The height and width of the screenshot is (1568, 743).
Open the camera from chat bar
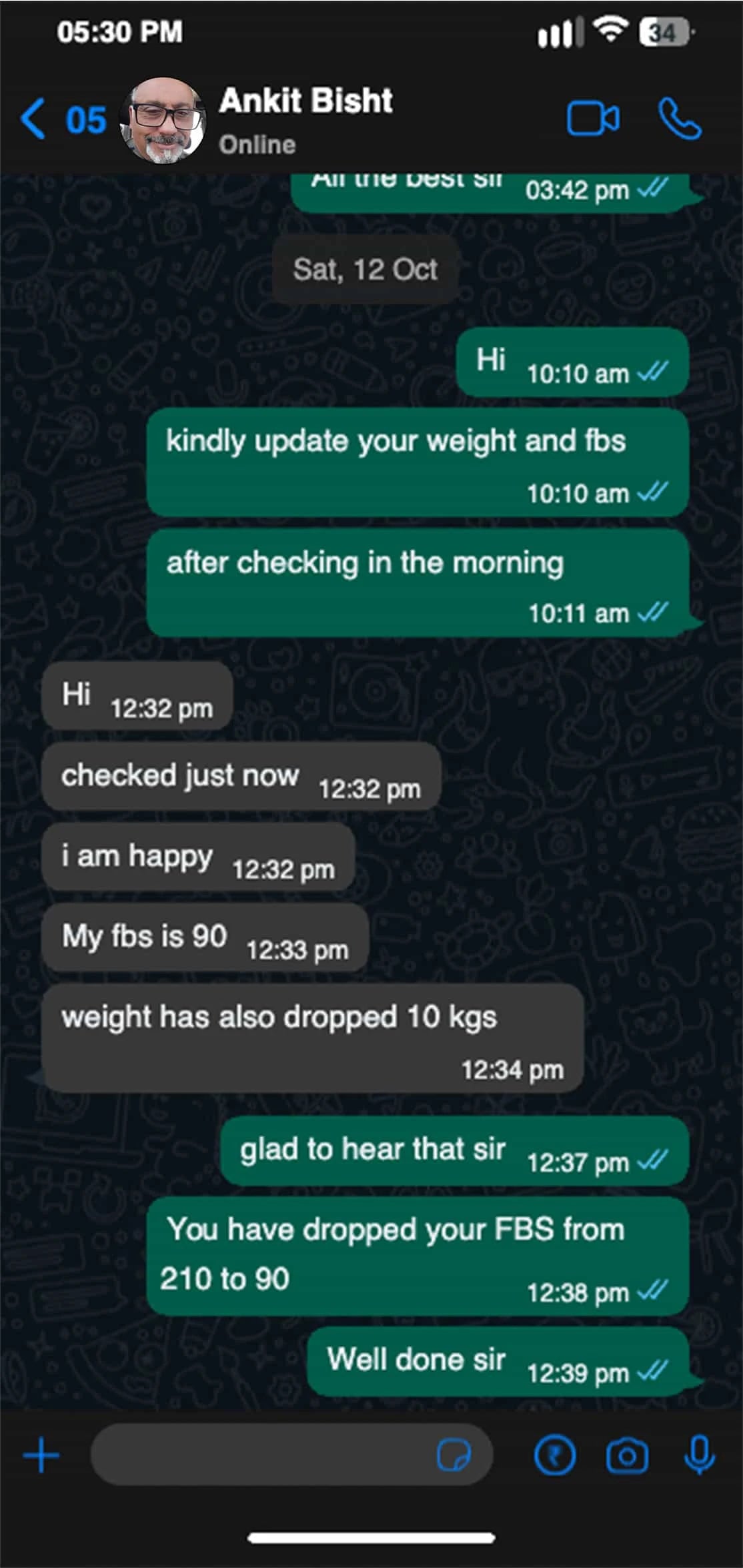click(x=627, y=1455)
